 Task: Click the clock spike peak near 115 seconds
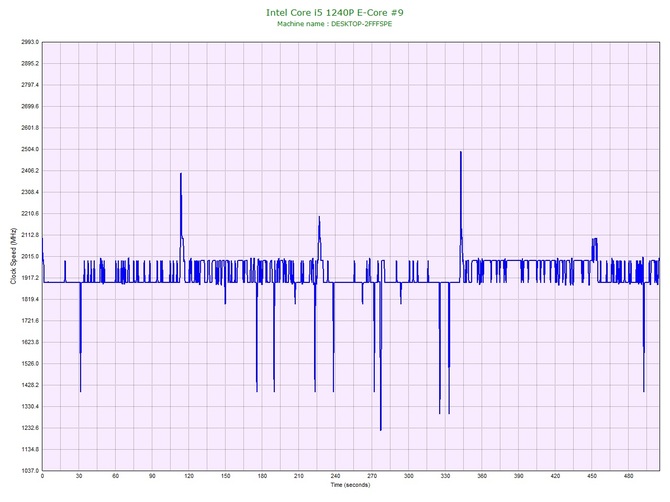(181, 174)
